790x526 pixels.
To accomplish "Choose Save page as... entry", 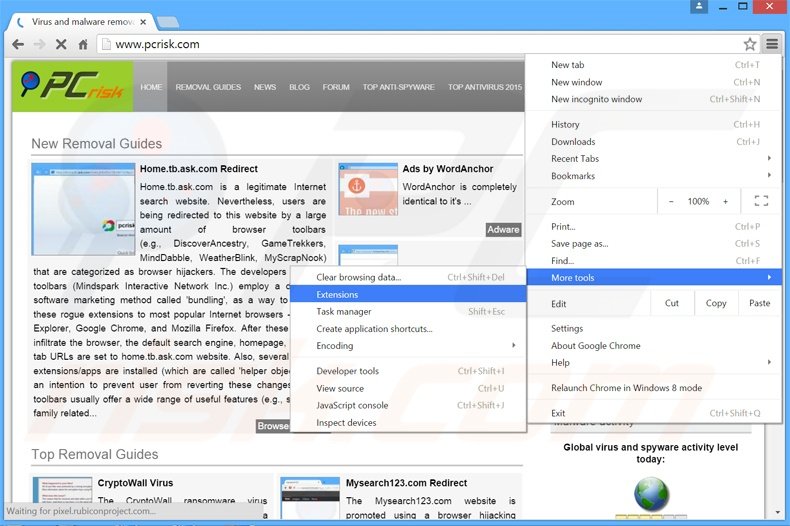I will (x=654, y=243).
